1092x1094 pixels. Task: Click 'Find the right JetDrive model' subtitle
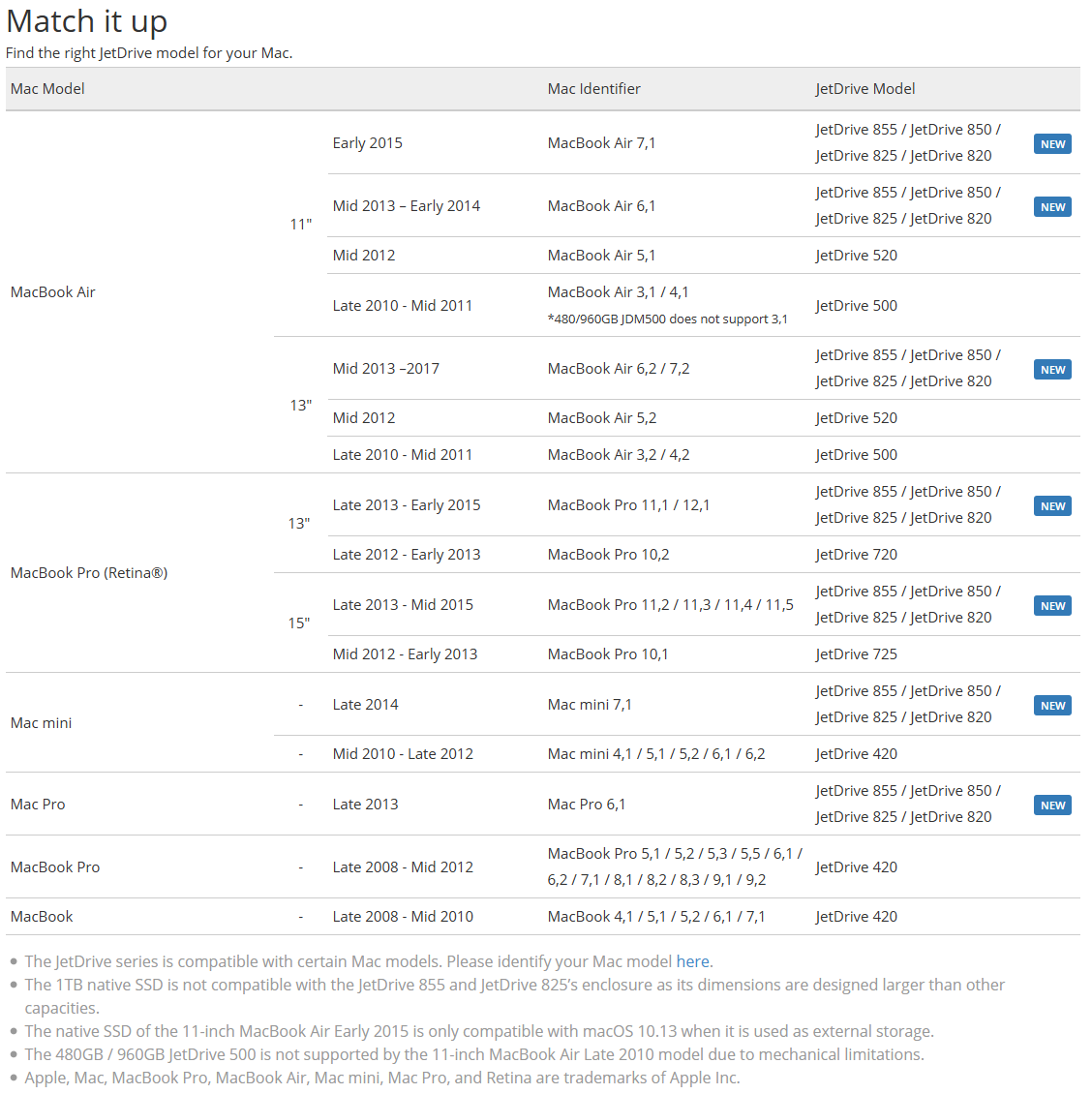coord(149,53)
